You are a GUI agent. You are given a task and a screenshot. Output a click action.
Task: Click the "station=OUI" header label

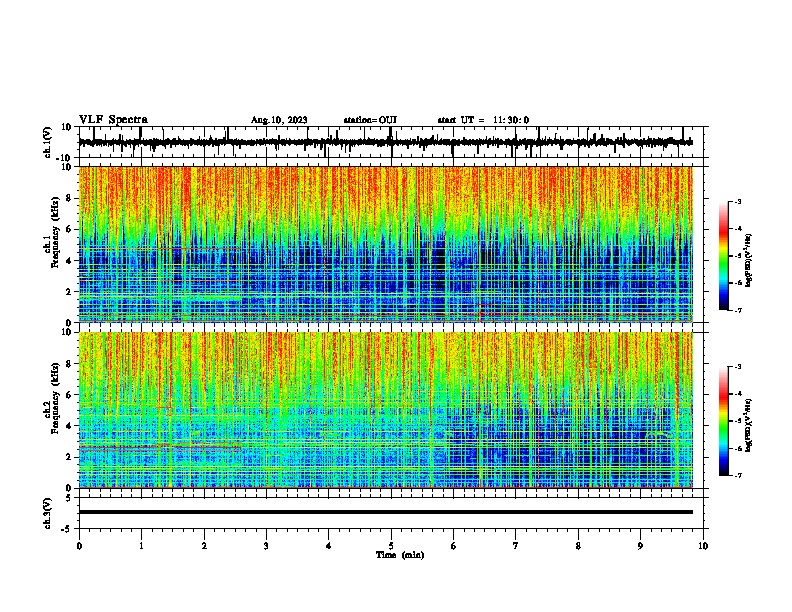coord(370,120)
